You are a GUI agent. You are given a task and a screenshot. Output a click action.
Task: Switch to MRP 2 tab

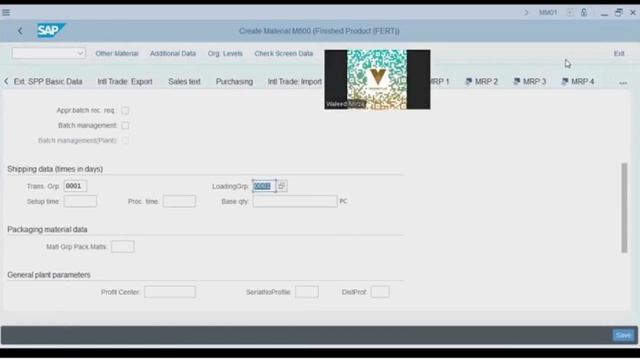[x=482, y=82]
